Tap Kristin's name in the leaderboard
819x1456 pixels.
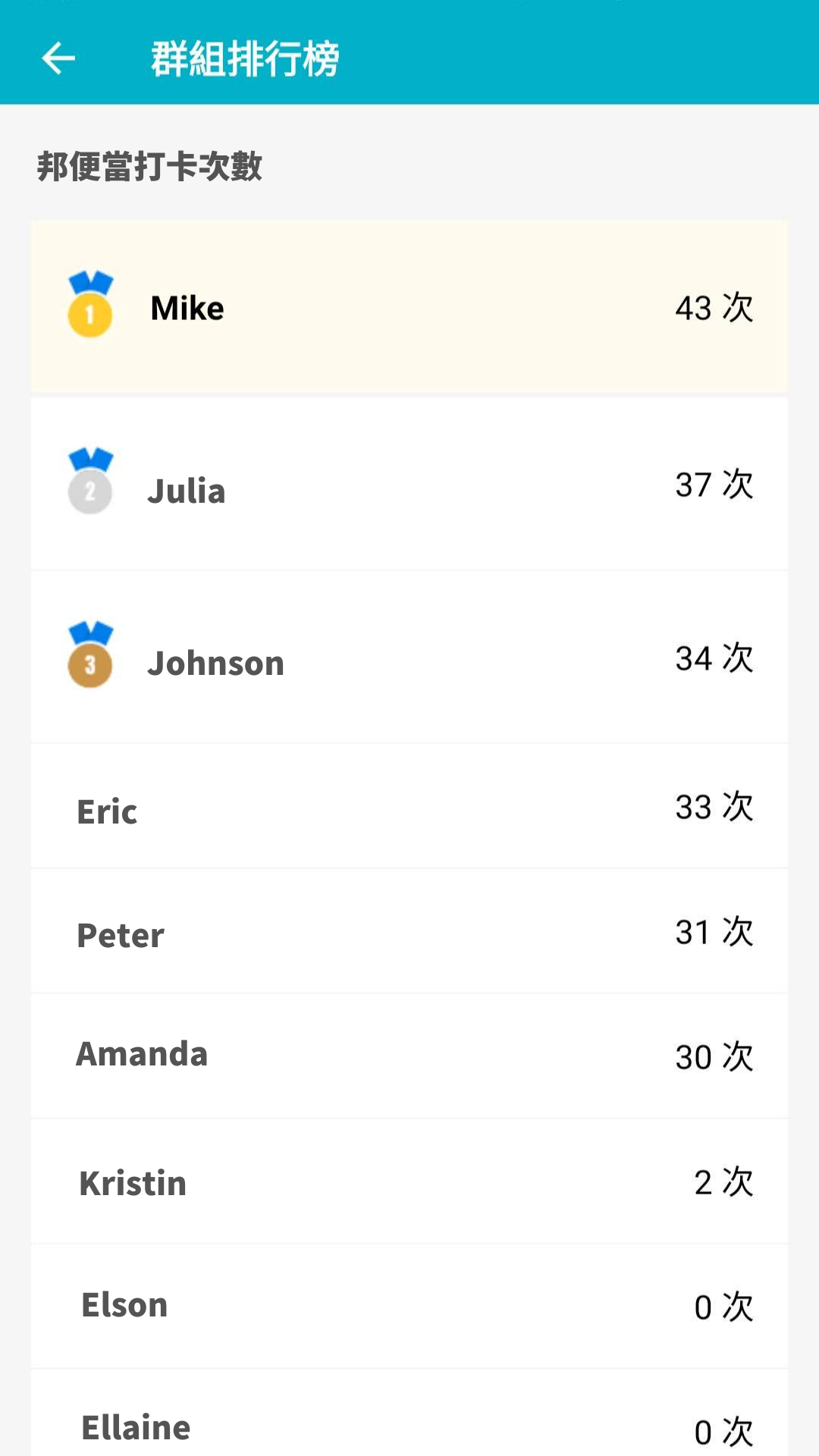click(133, 1183)
